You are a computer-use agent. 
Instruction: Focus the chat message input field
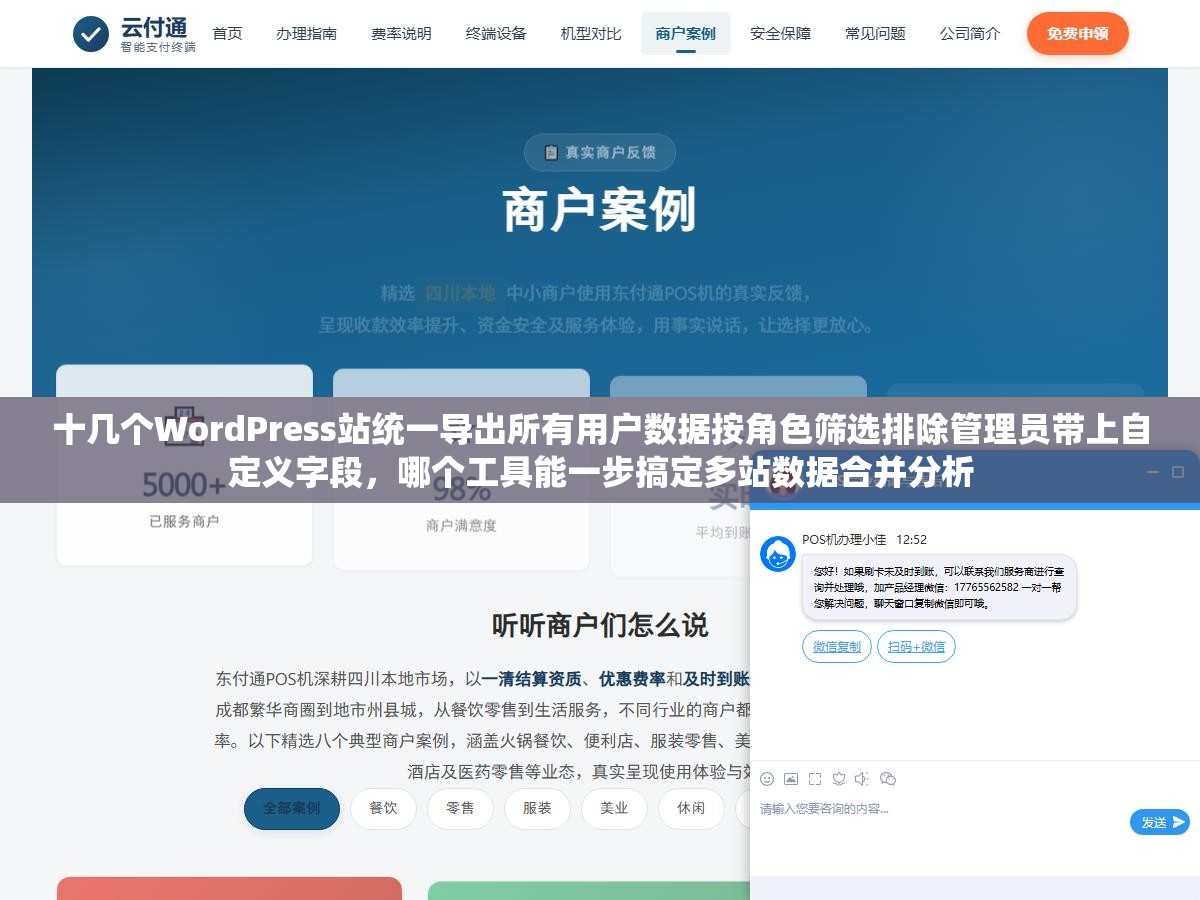click(x=940, y=820)
